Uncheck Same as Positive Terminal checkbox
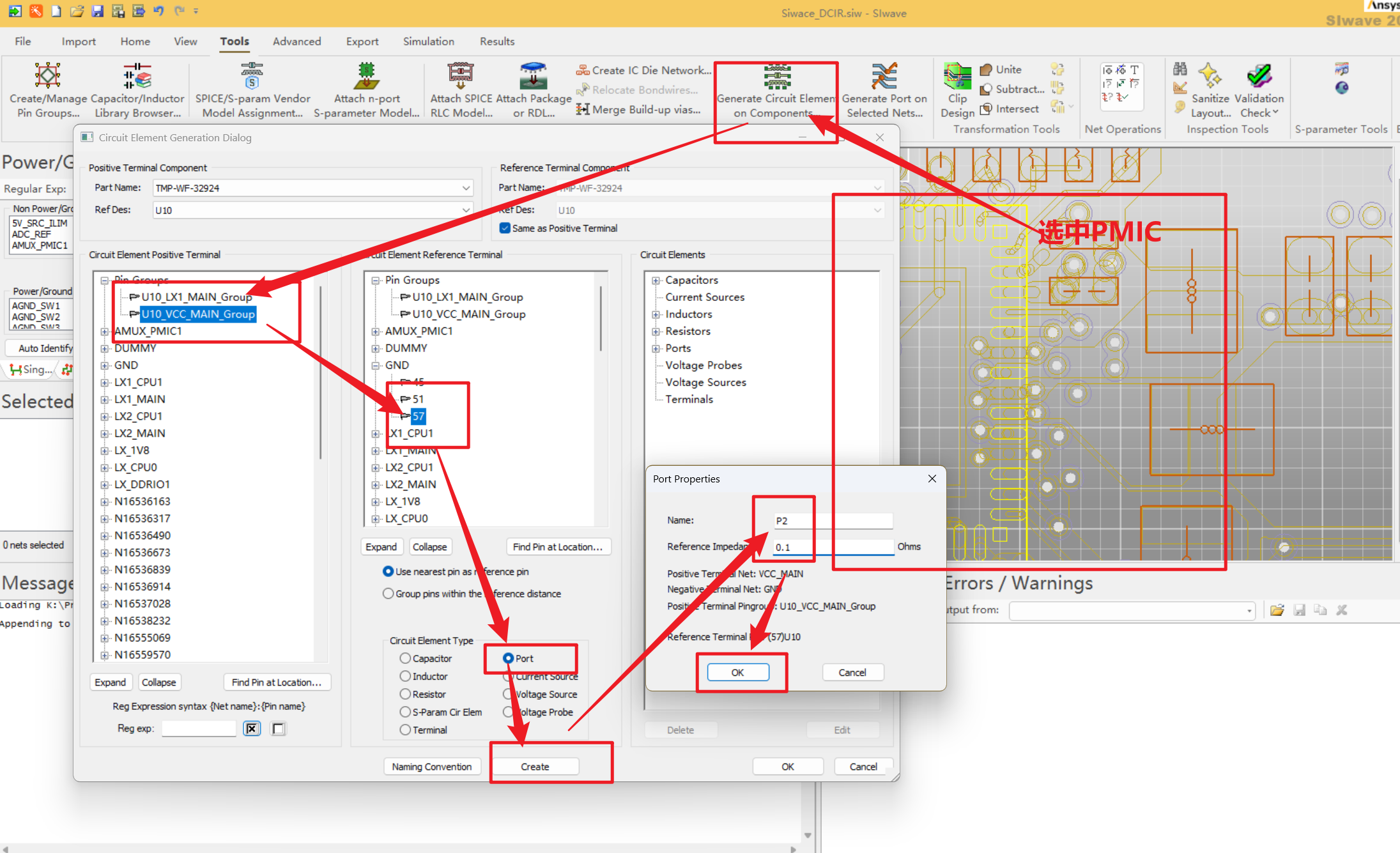Screen dimensions: 1400x853 coord(505,228)
